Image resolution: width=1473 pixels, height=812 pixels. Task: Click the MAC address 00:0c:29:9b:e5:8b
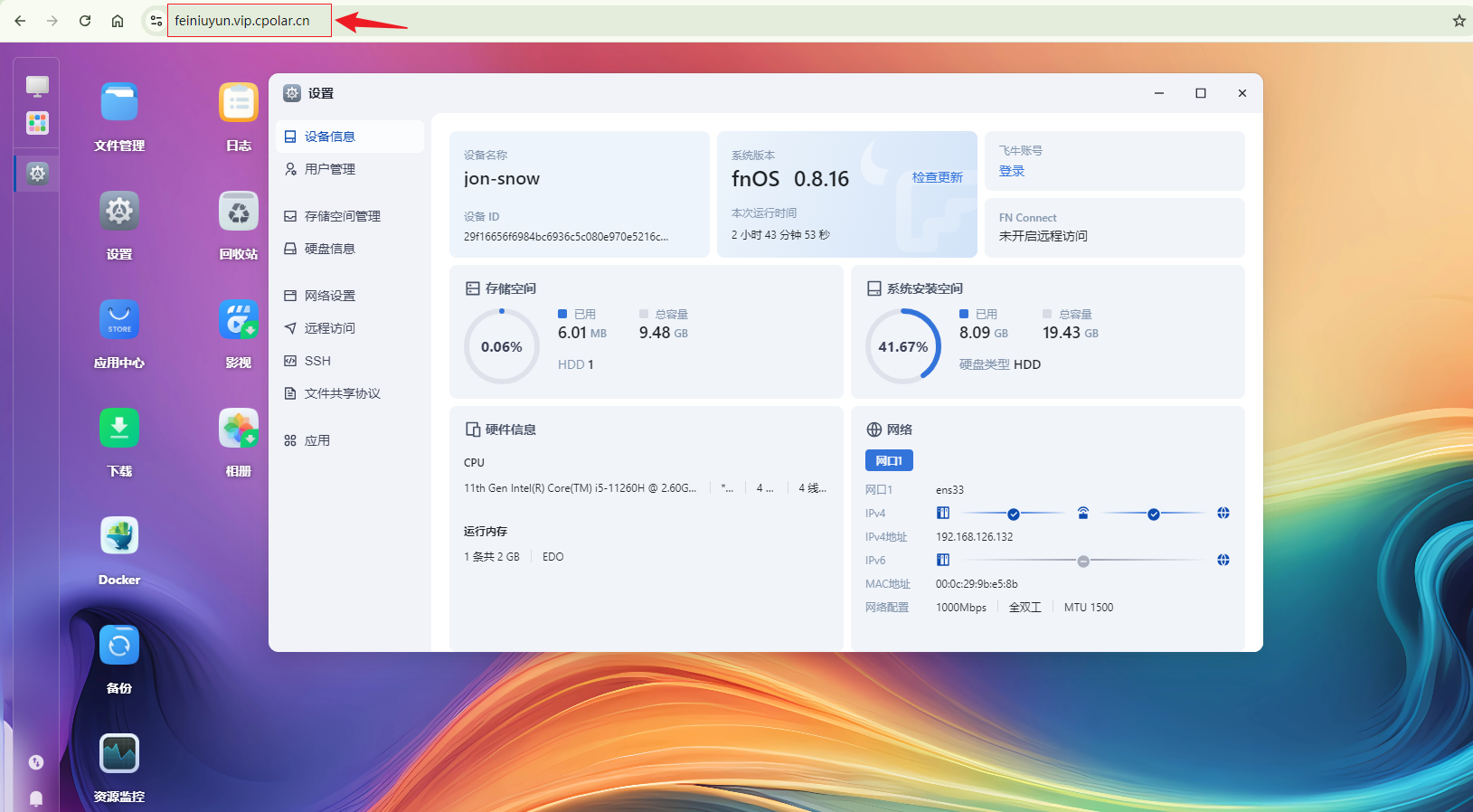pos(977,584)
